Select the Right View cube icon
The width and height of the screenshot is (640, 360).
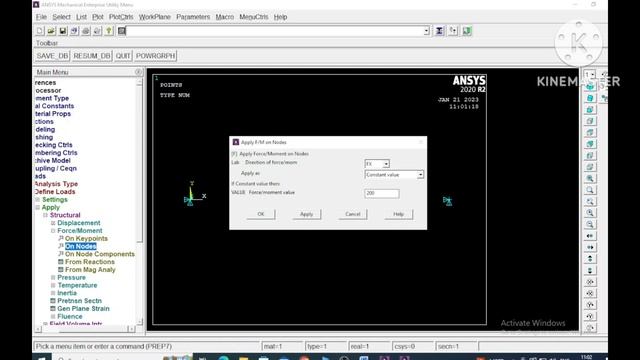pos(590,121)
